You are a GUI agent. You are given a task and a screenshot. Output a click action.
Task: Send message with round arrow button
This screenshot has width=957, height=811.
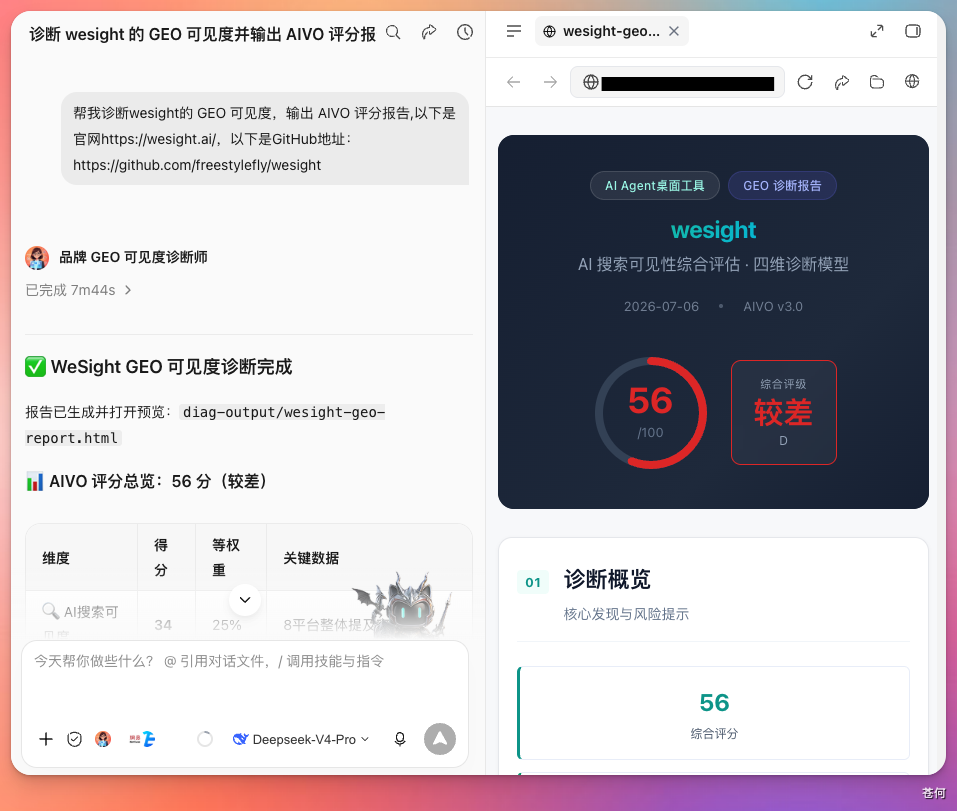tap(440, 739)
